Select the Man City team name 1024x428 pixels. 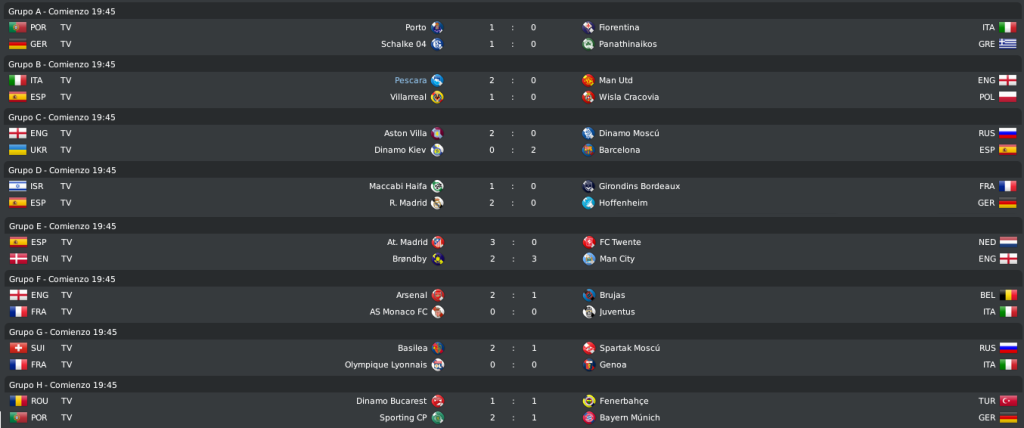point(616,259)
